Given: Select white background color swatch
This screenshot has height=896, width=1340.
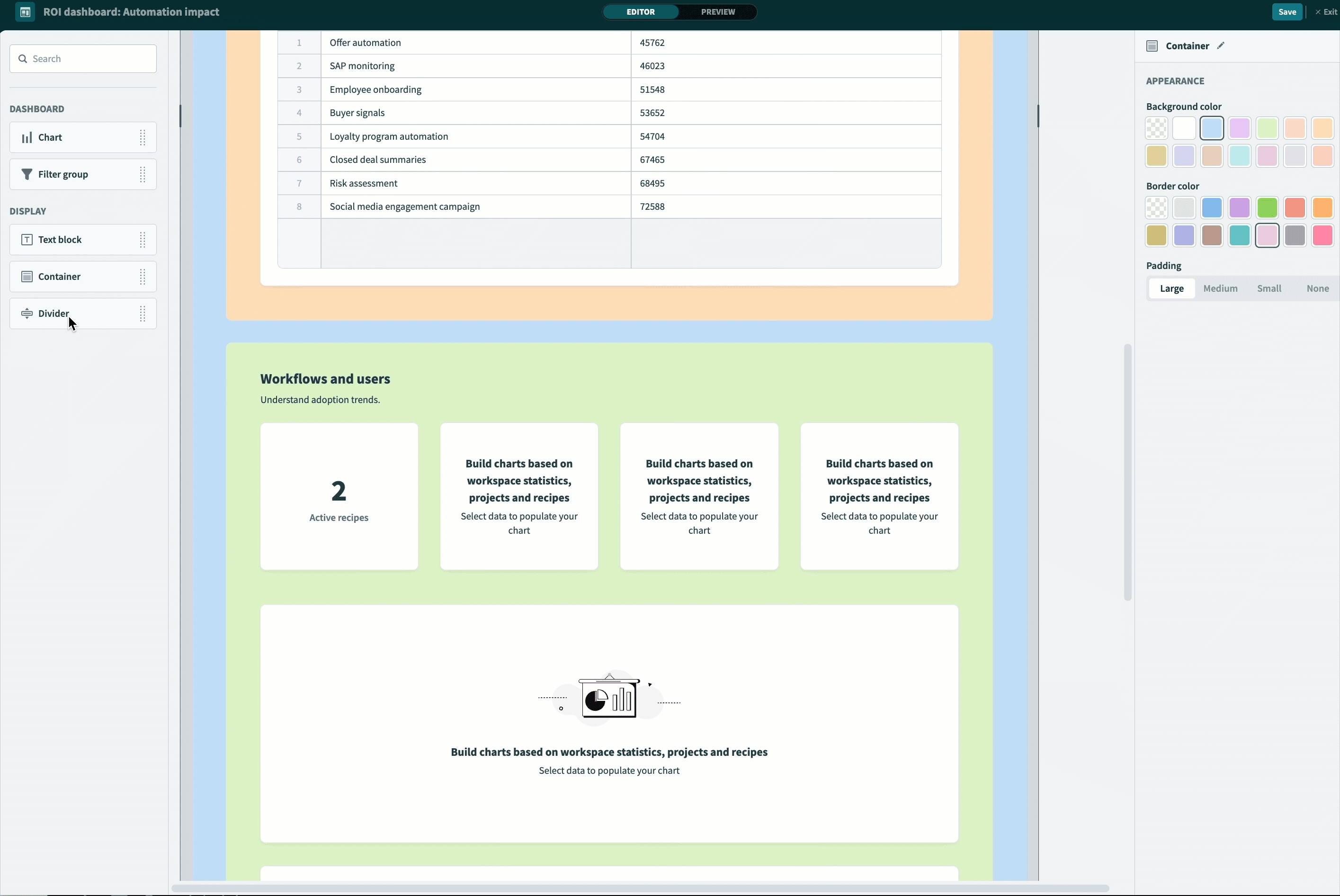Looking at the screenshot, I should [1184, 128].
